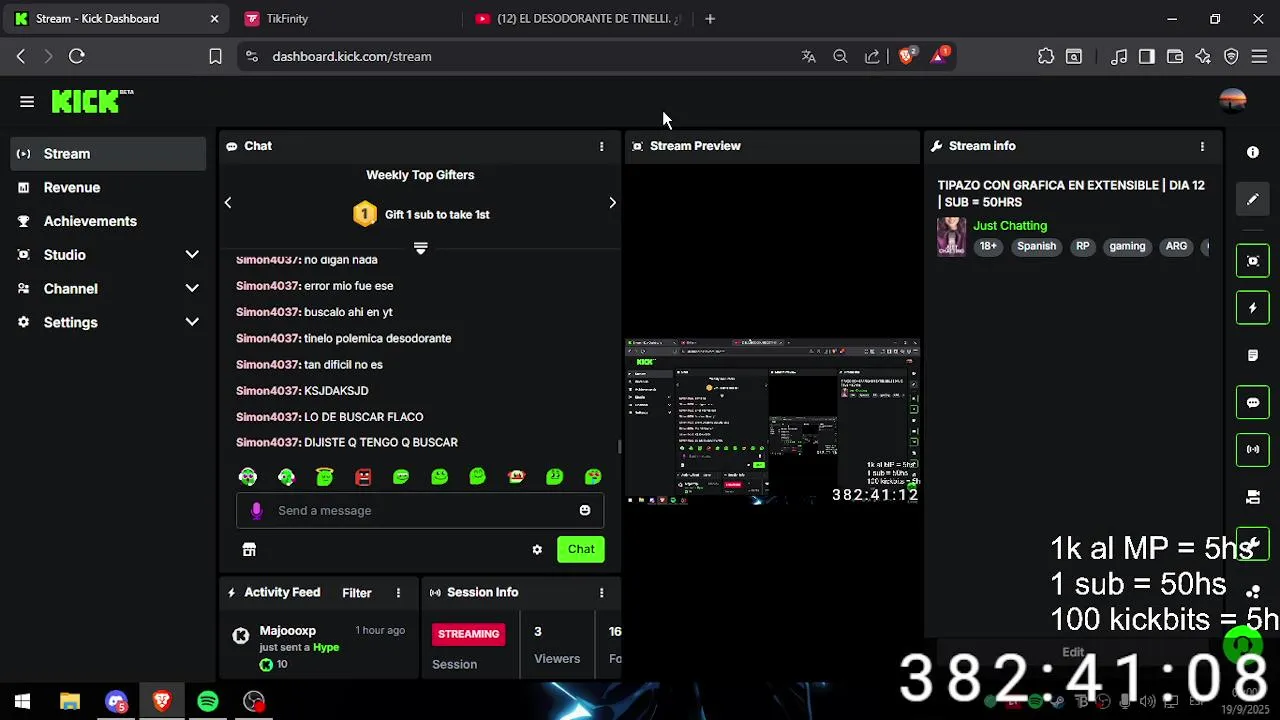Bookmark this page
The width and height of the screenshot is (1280, 720).
tap(215, 57)
